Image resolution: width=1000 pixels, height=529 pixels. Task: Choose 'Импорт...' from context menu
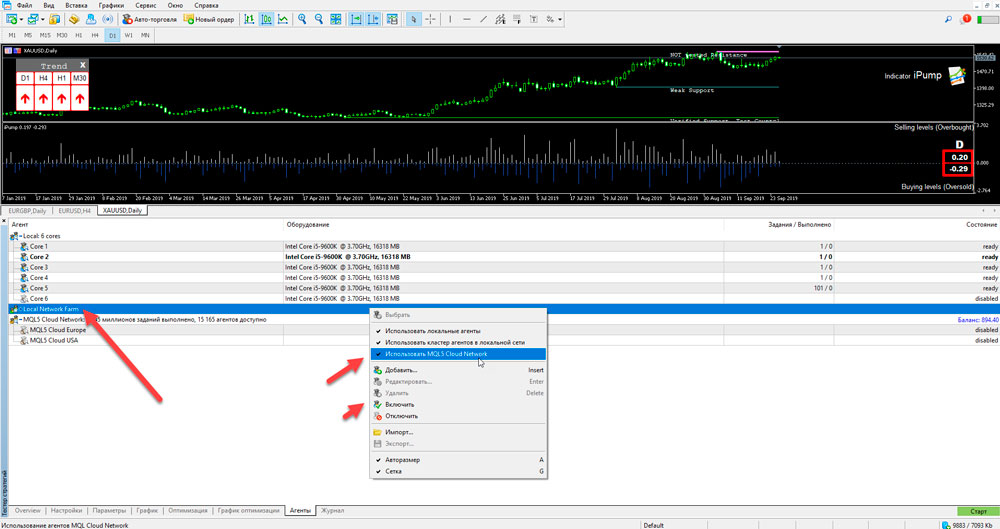(x=458, y=433)
